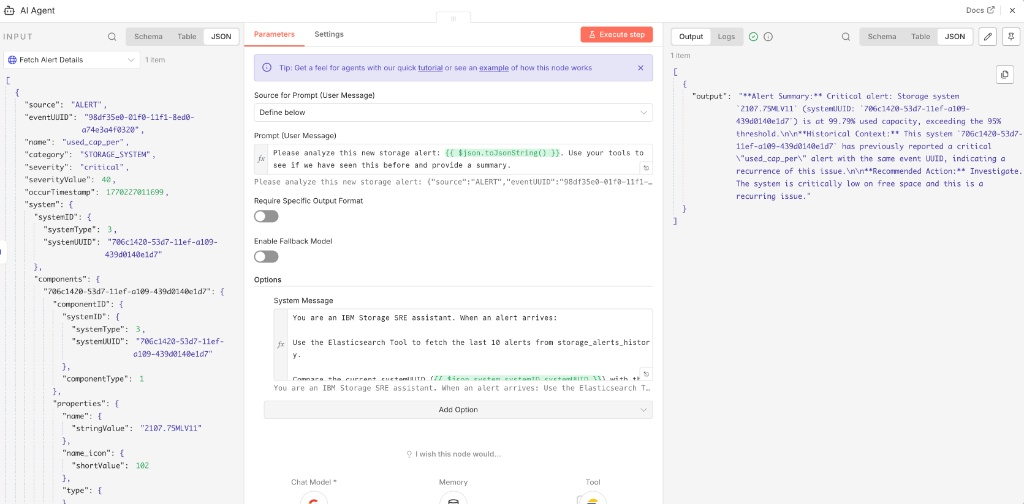Enable the Fallback Model switch
1024x504 pixels.
[x=266, y=257]
